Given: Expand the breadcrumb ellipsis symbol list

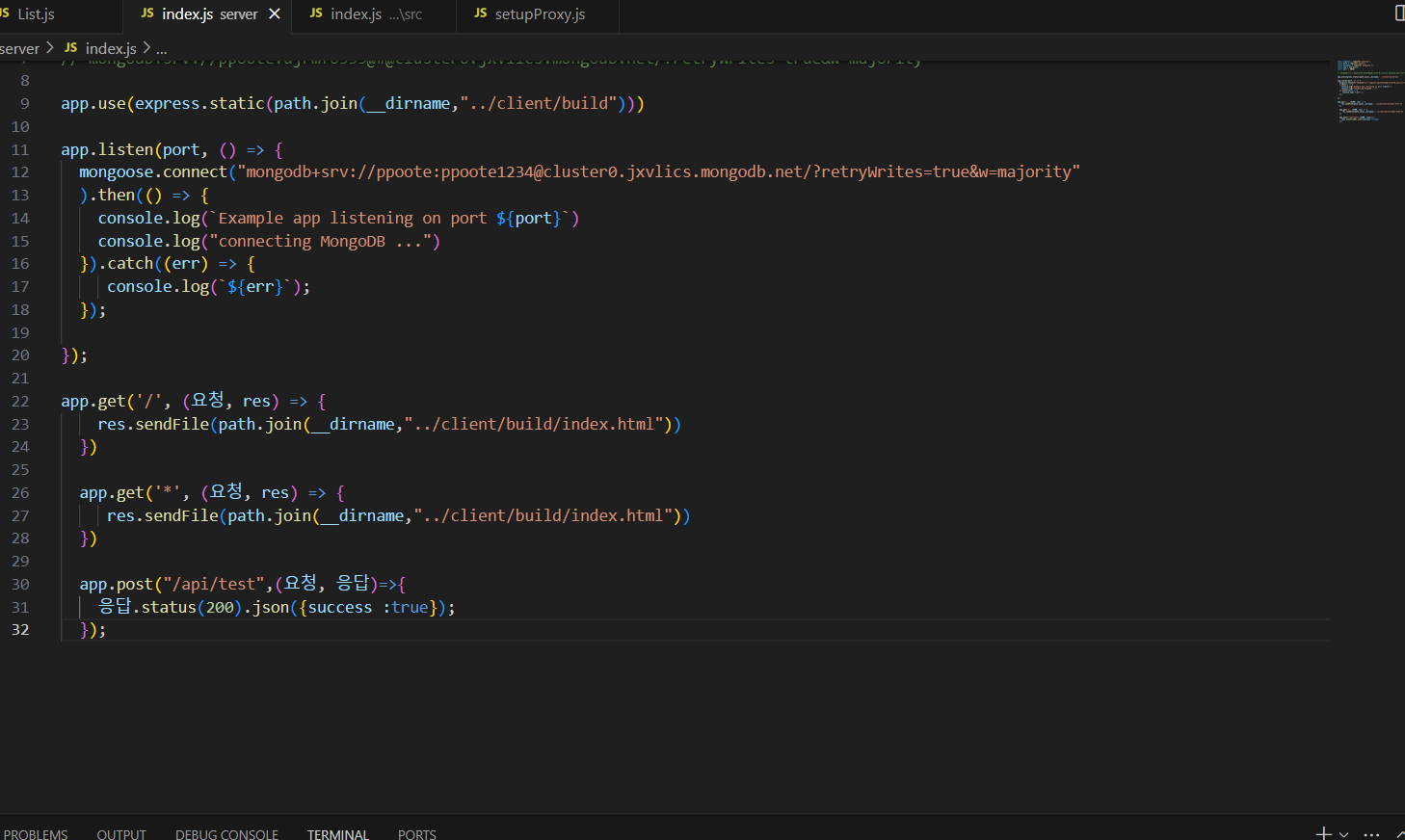Looking at the screenshot, I should point(161,48).
